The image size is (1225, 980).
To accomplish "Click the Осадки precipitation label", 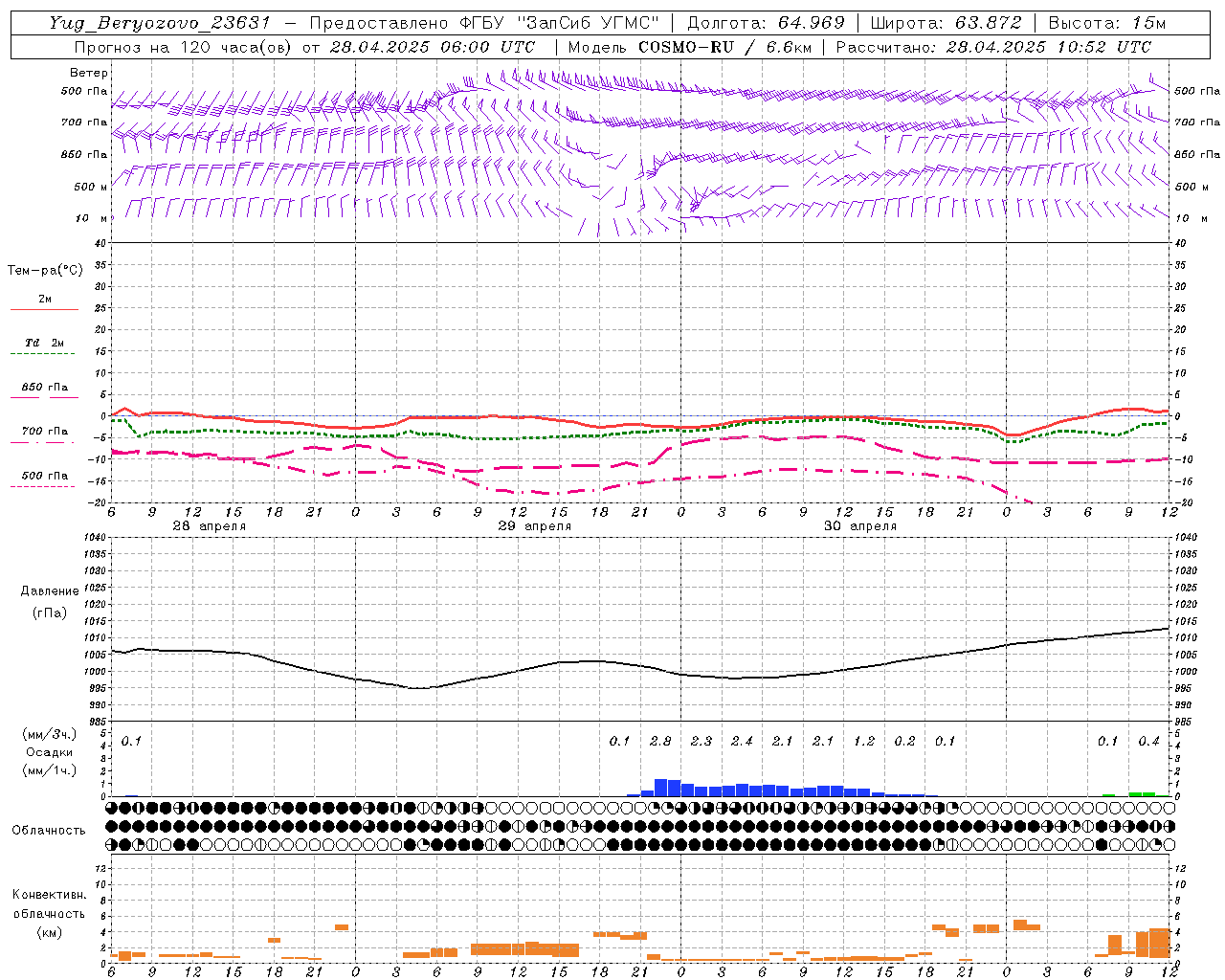I will [50, 752].
